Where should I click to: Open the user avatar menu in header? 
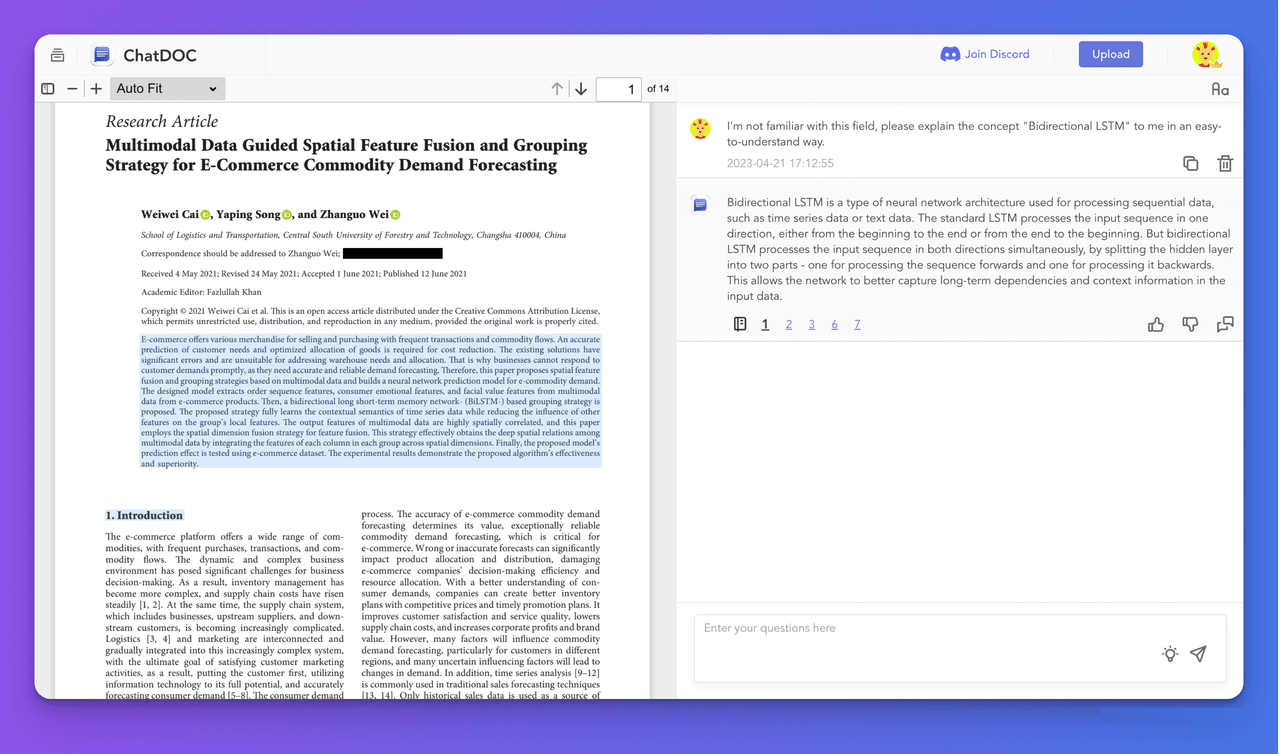(x=1206, y=55)
